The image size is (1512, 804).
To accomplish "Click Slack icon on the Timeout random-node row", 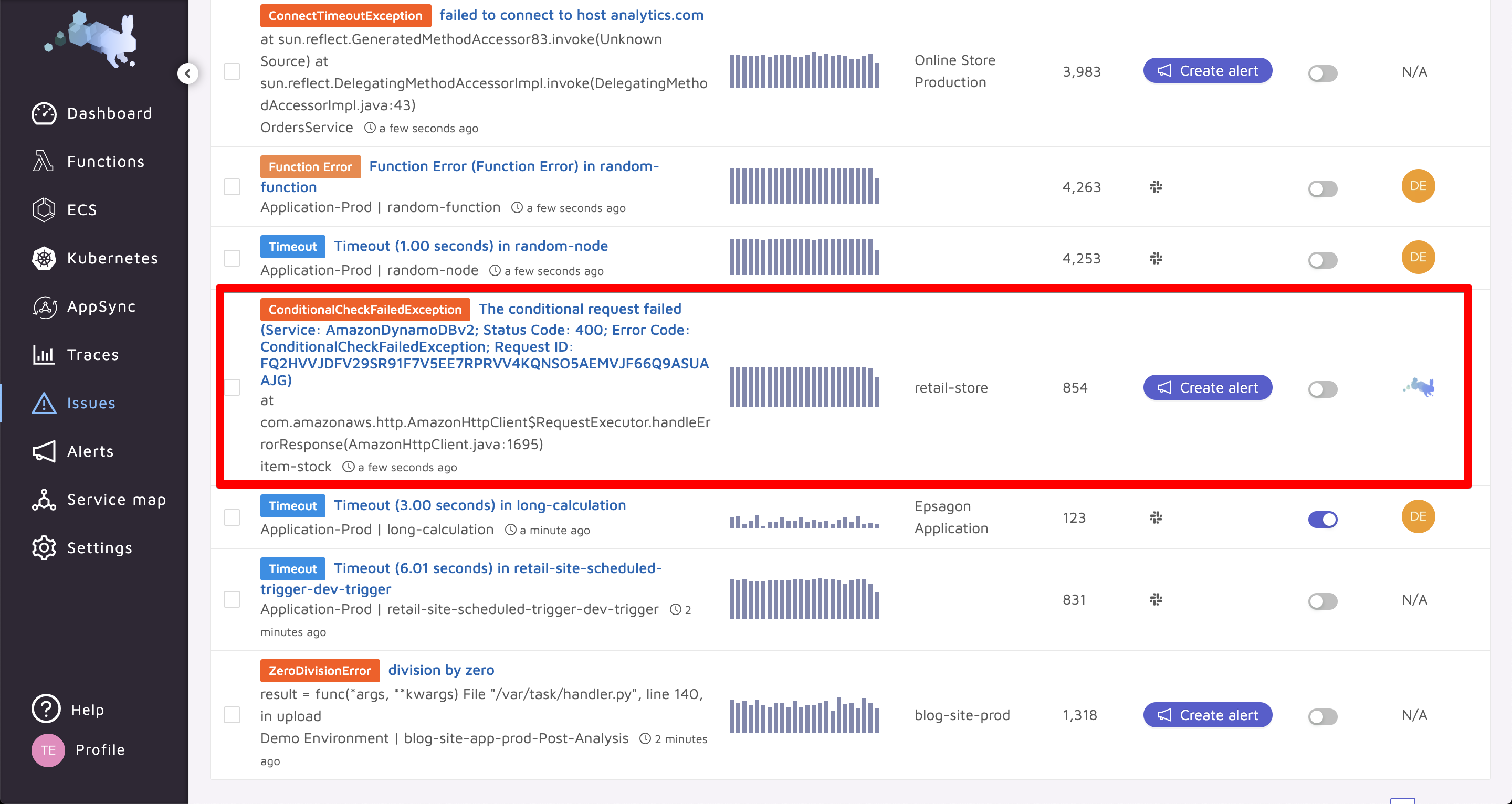I will click(x=1156, y=258).
